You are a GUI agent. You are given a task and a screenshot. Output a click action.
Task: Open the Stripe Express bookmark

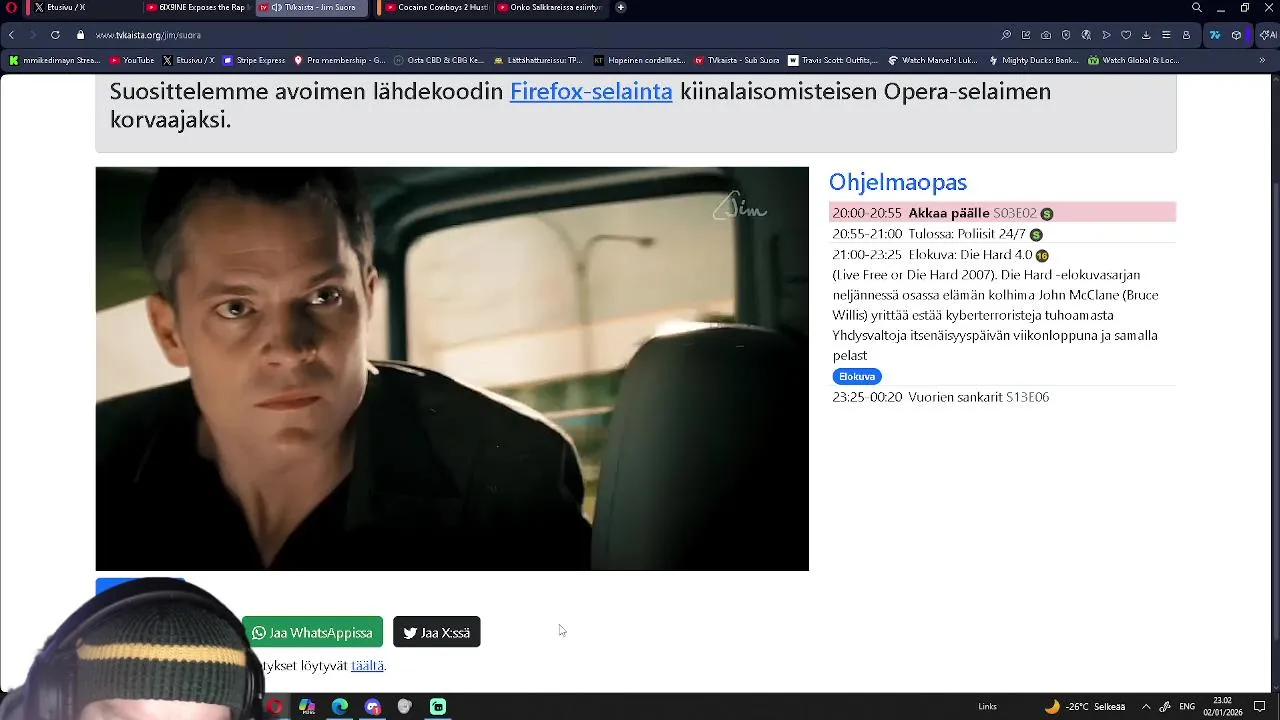254,60
